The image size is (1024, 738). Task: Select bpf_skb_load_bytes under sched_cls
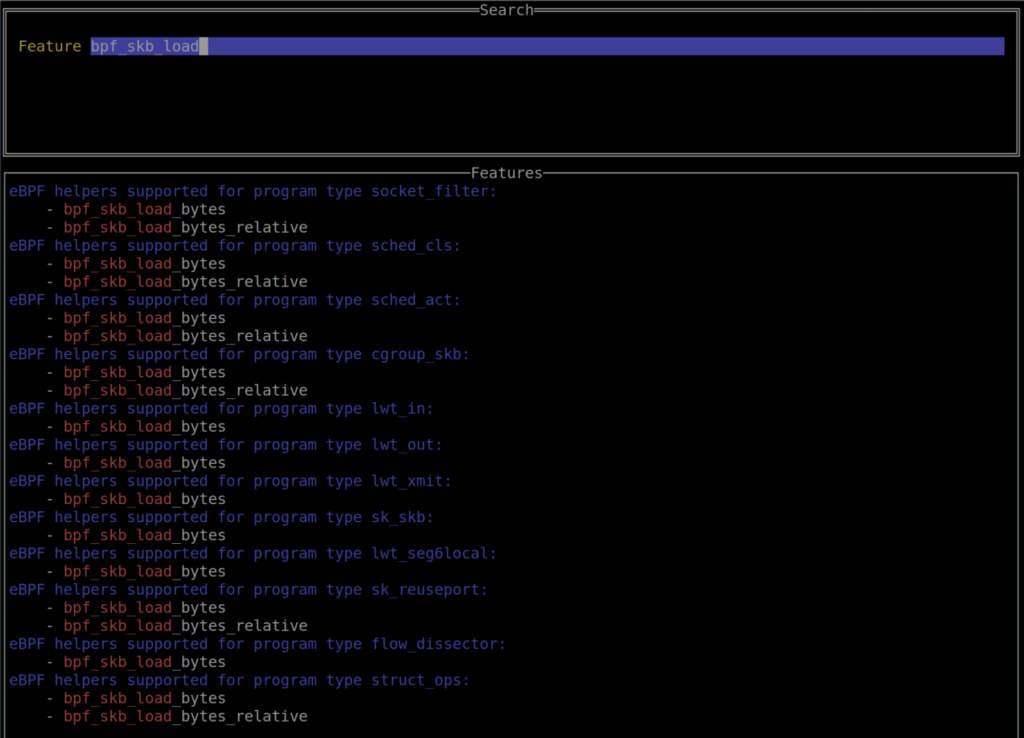point(143,263)
